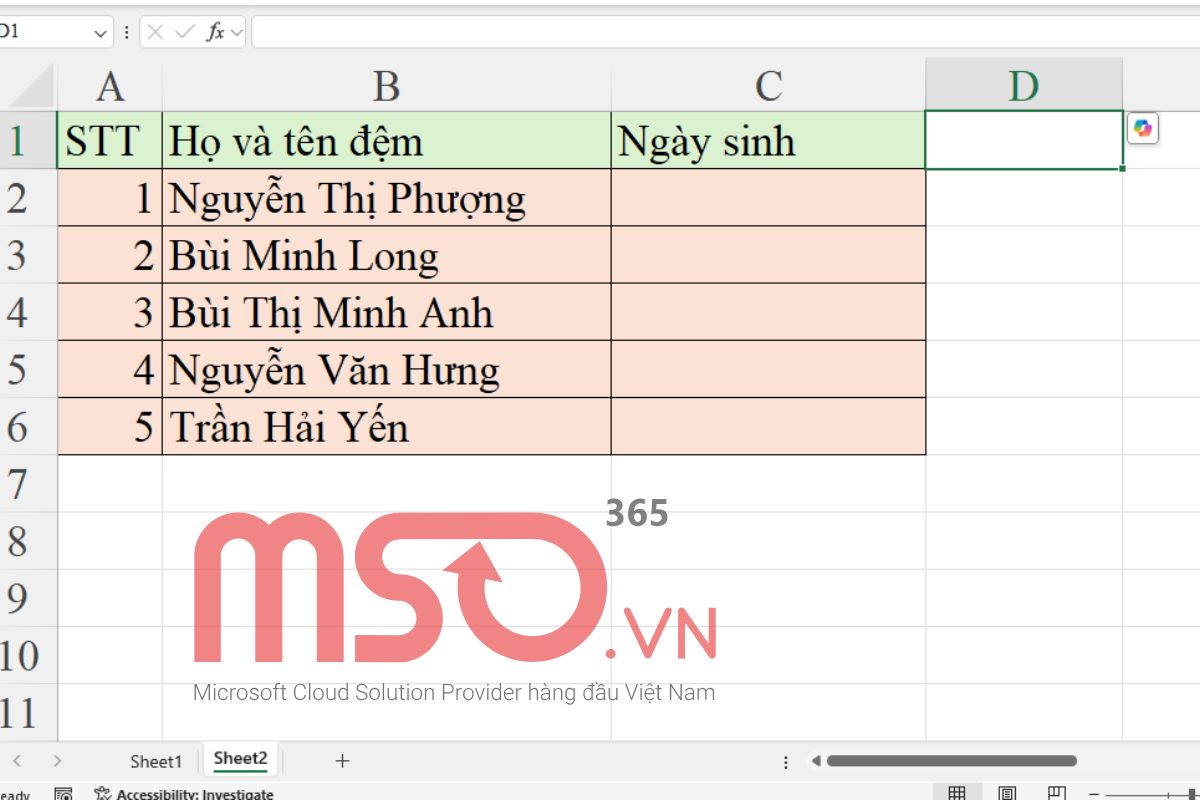Click the STT cell containing 2

coord(110,255)
